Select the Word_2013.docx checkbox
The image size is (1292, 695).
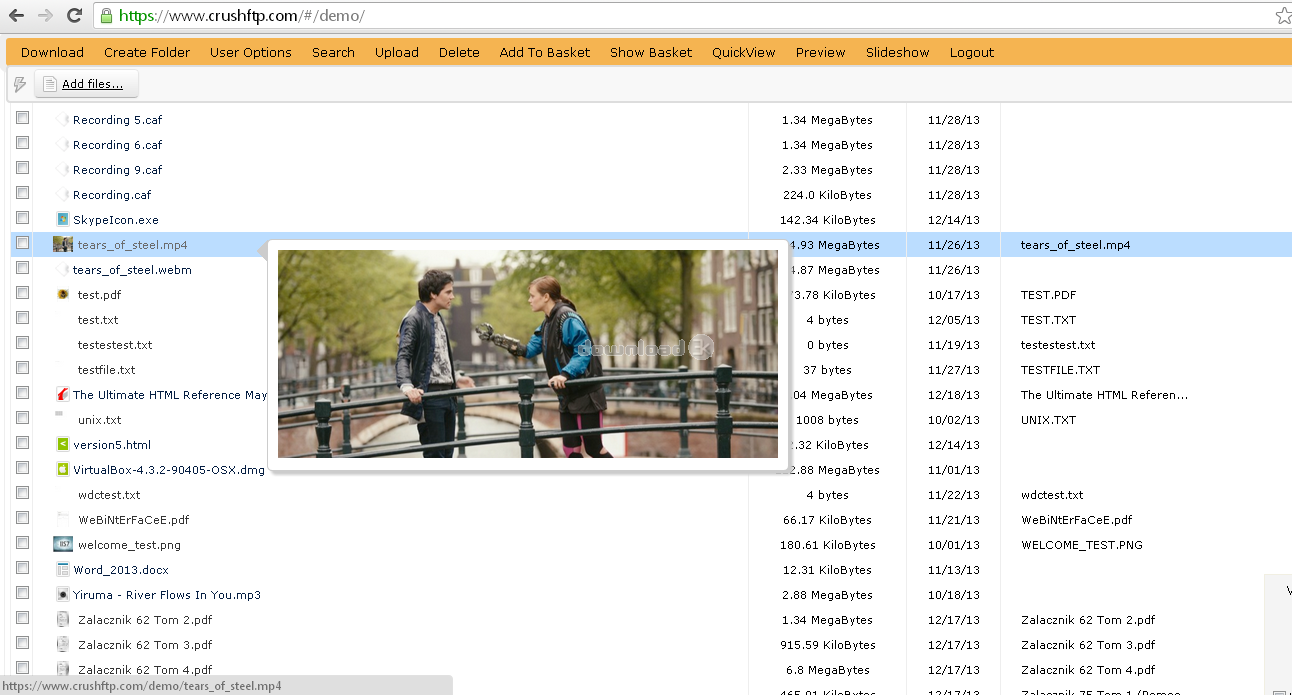(x=23, y=568)
